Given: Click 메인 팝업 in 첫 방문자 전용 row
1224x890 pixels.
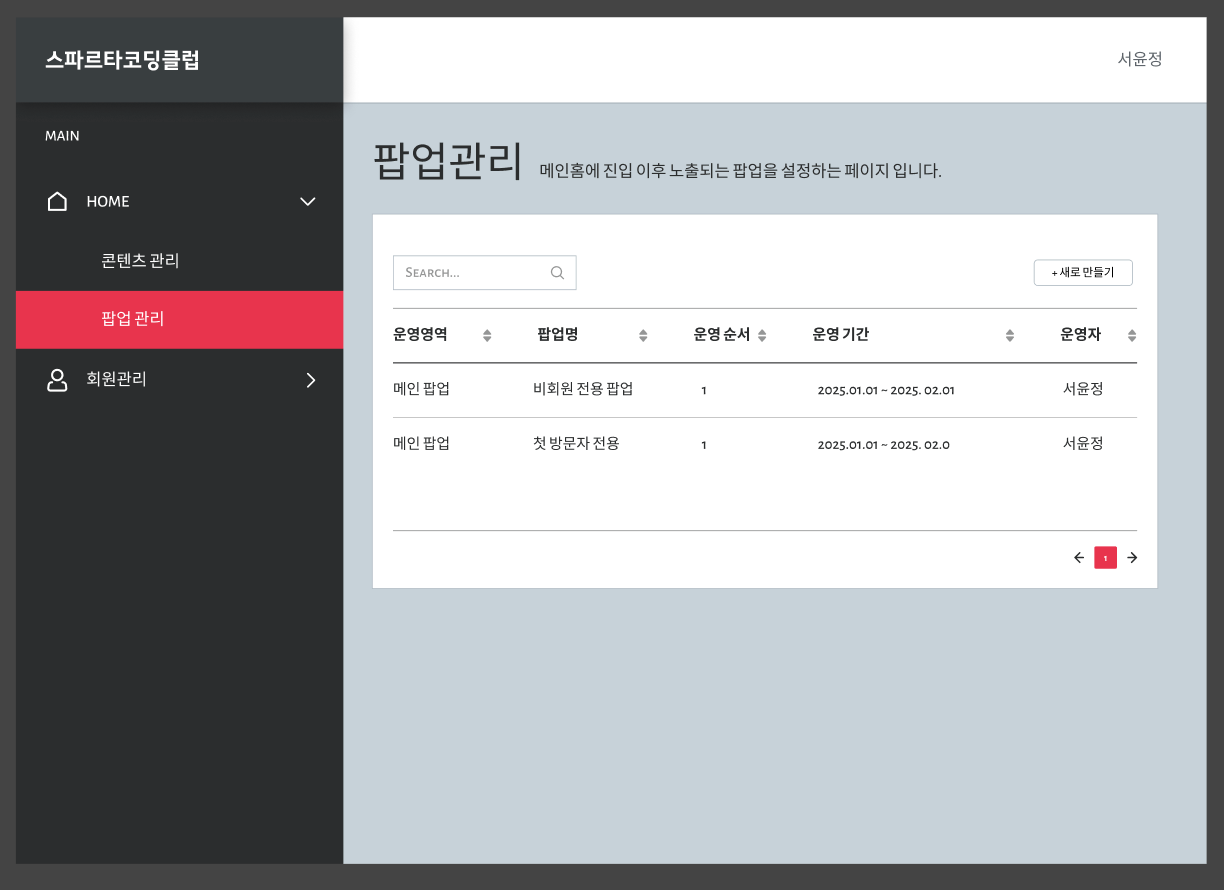Looking at the screenshot, I should (421, 443).
